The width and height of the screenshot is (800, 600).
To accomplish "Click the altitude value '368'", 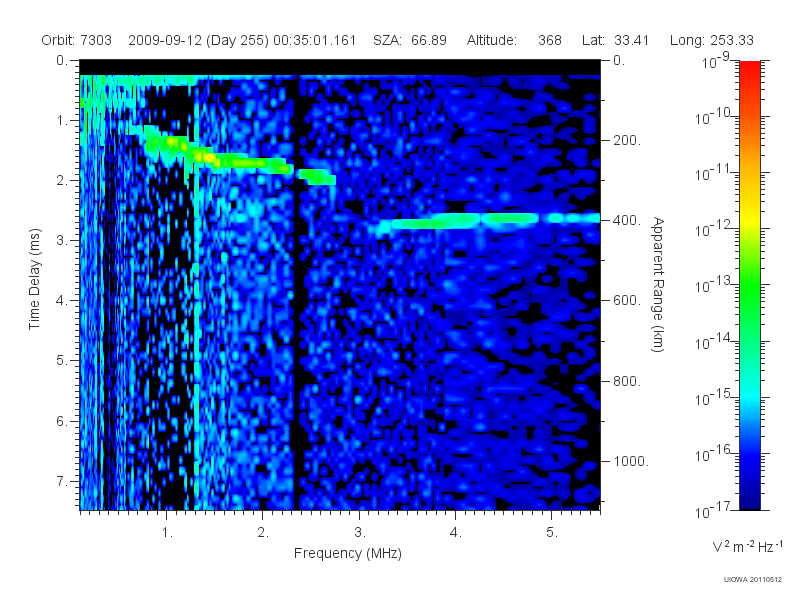I will (549, 40).
